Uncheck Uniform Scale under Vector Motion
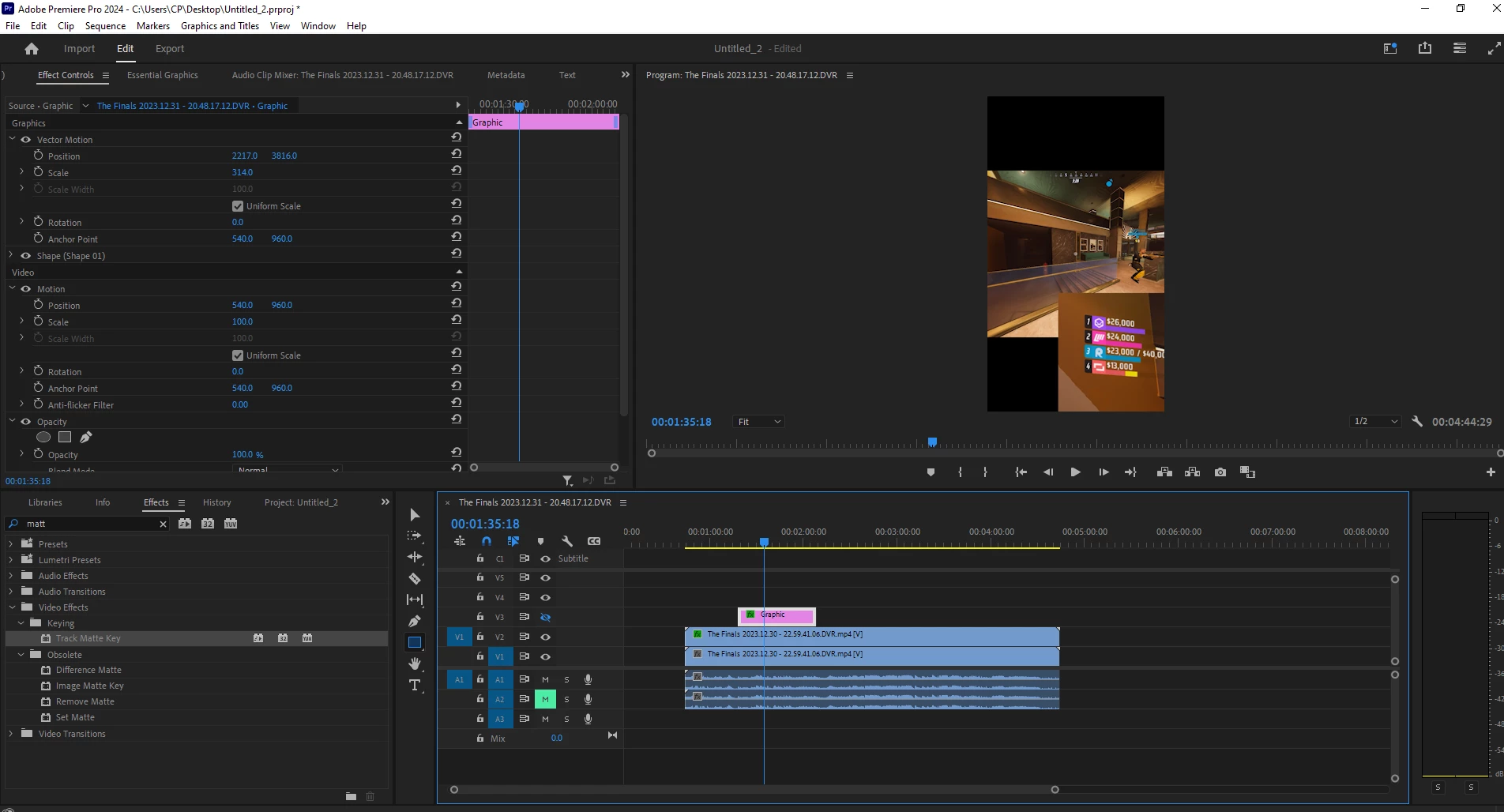The width and height of the screenshot is (1504, 812). 238,206
